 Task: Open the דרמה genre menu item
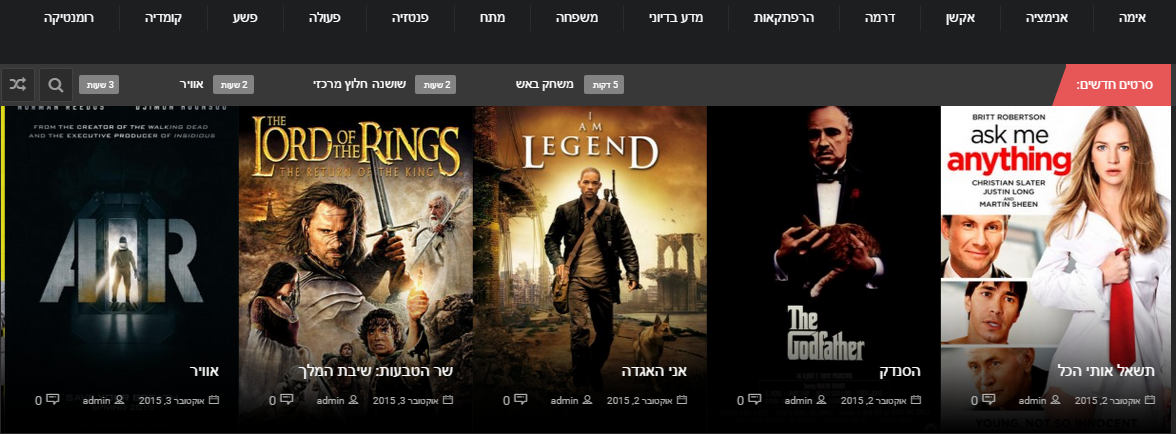click(880, 16)
